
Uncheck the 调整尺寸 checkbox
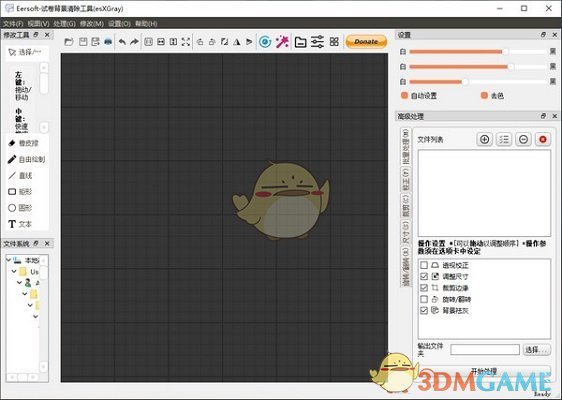pos(424,276)
